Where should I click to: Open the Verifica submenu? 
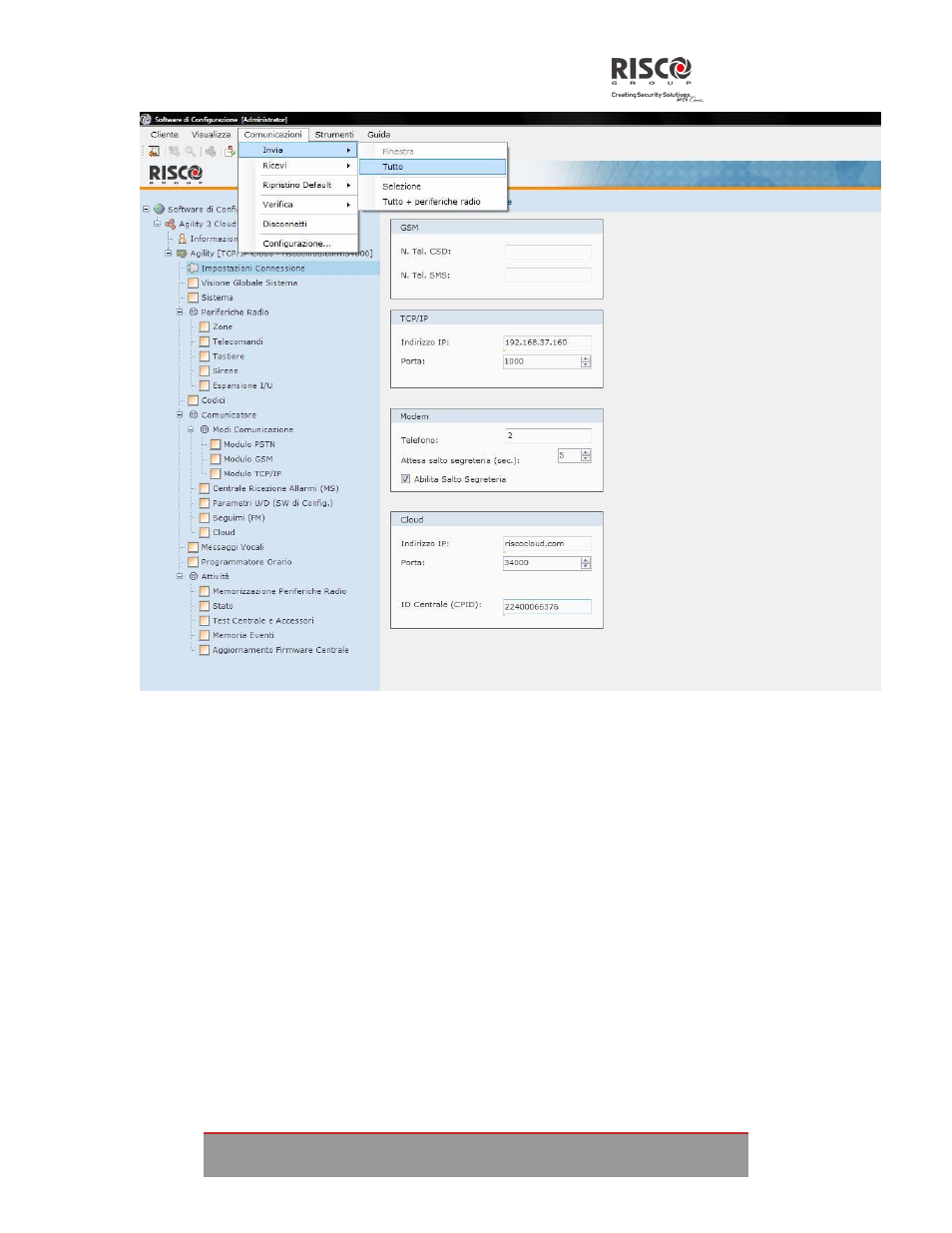pos(298,205)
